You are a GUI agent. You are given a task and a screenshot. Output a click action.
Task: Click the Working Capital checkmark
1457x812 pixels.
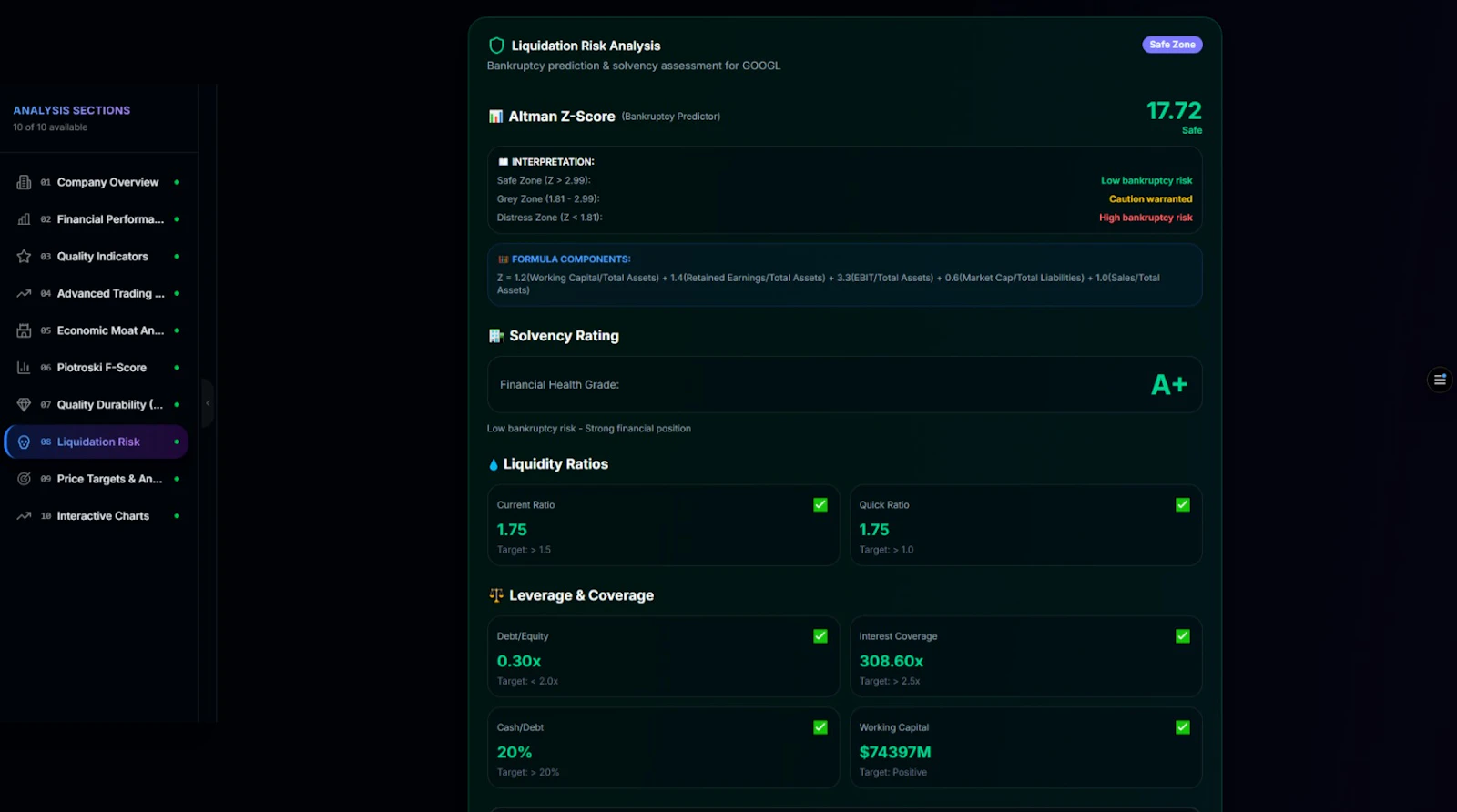click(x=1183, y=727)
